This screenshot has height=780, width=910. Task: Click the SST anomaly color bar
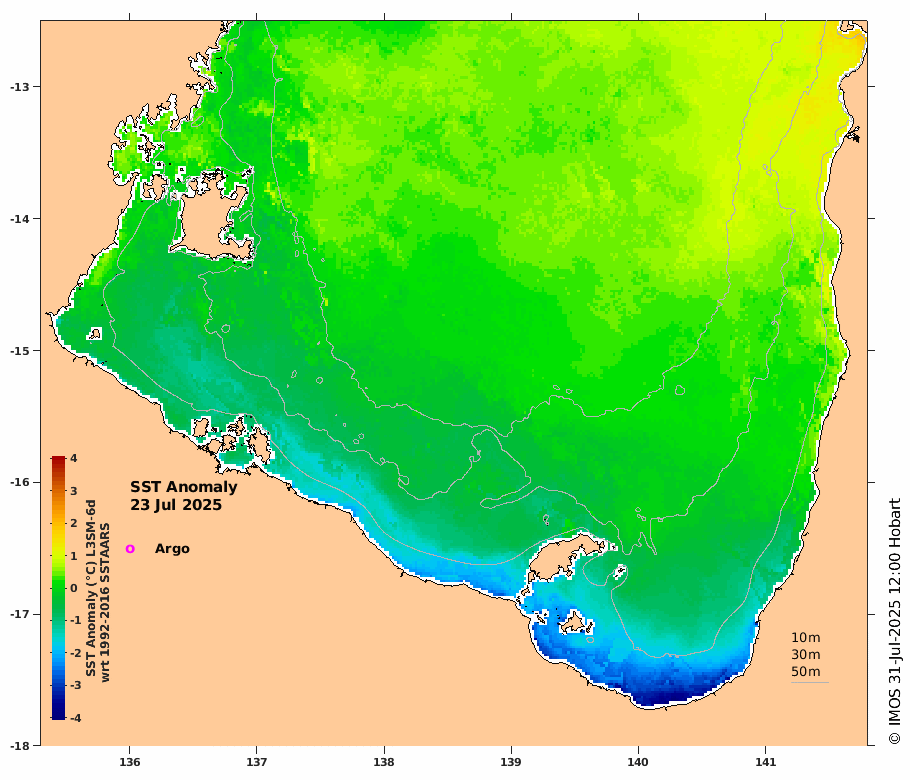(x=58, y=588)
